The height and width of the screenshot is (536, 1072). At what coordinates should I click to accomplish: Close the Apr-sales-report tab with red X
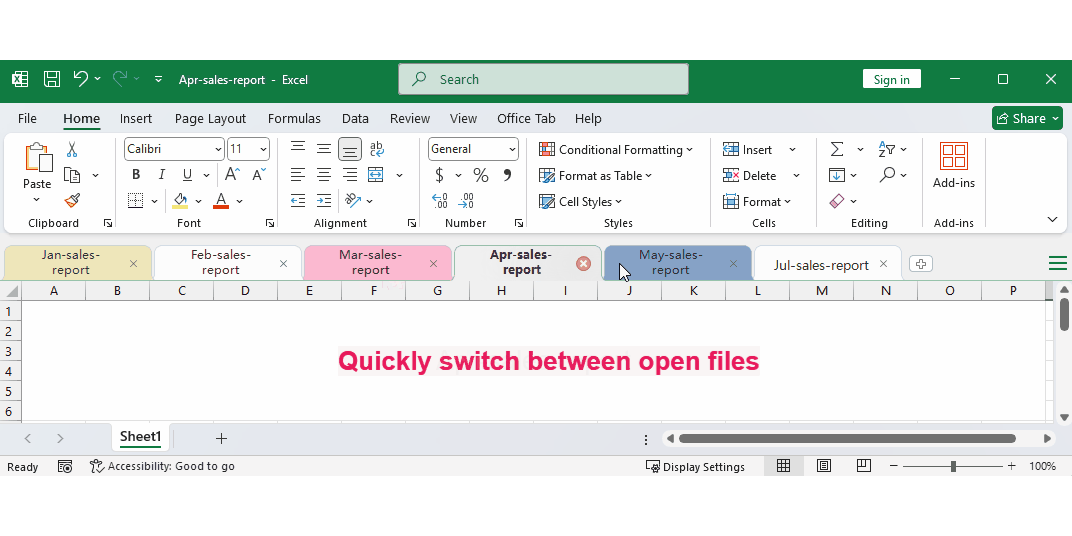[583, 264]
